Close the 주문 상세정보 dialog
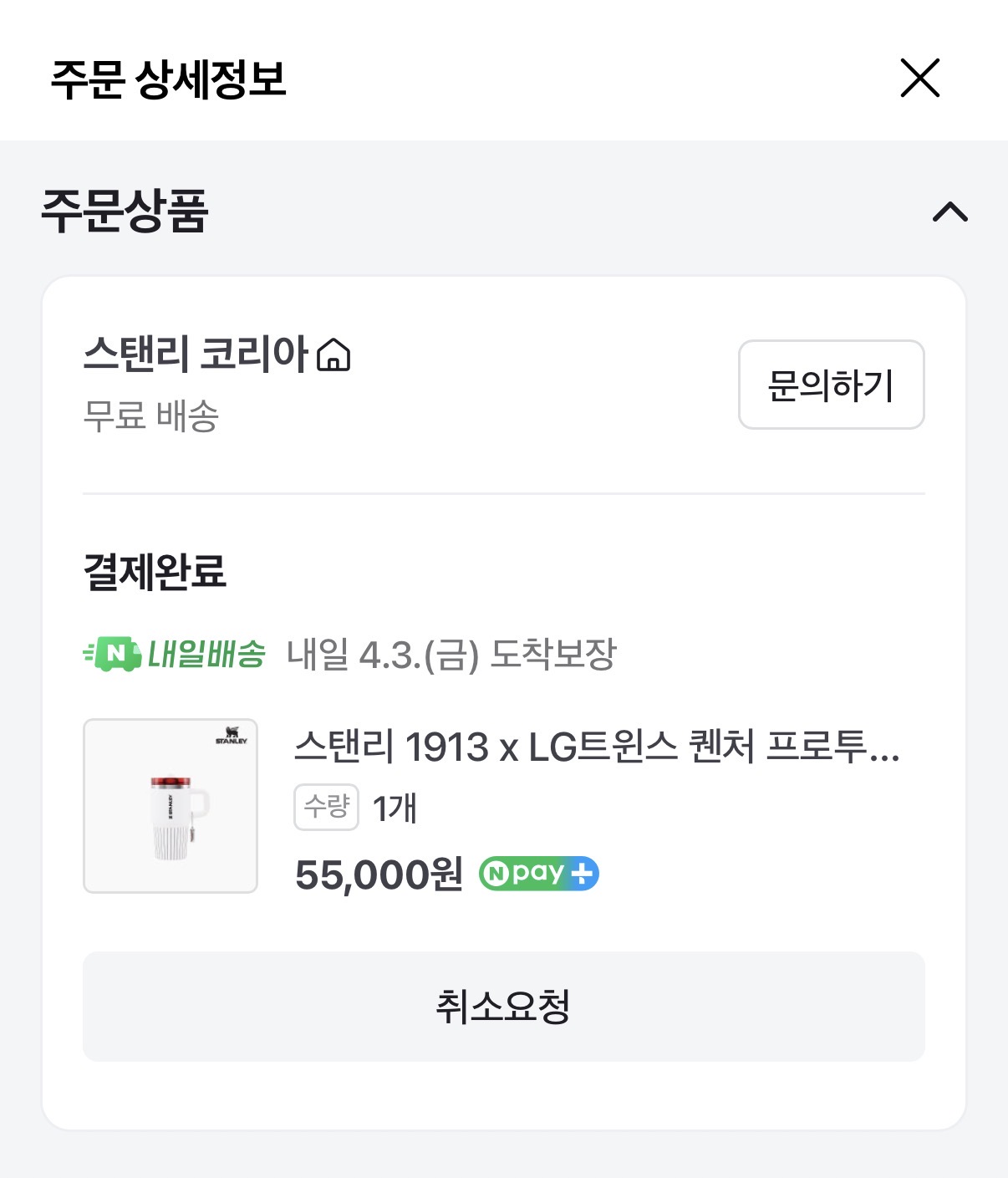 click(919, 78)
